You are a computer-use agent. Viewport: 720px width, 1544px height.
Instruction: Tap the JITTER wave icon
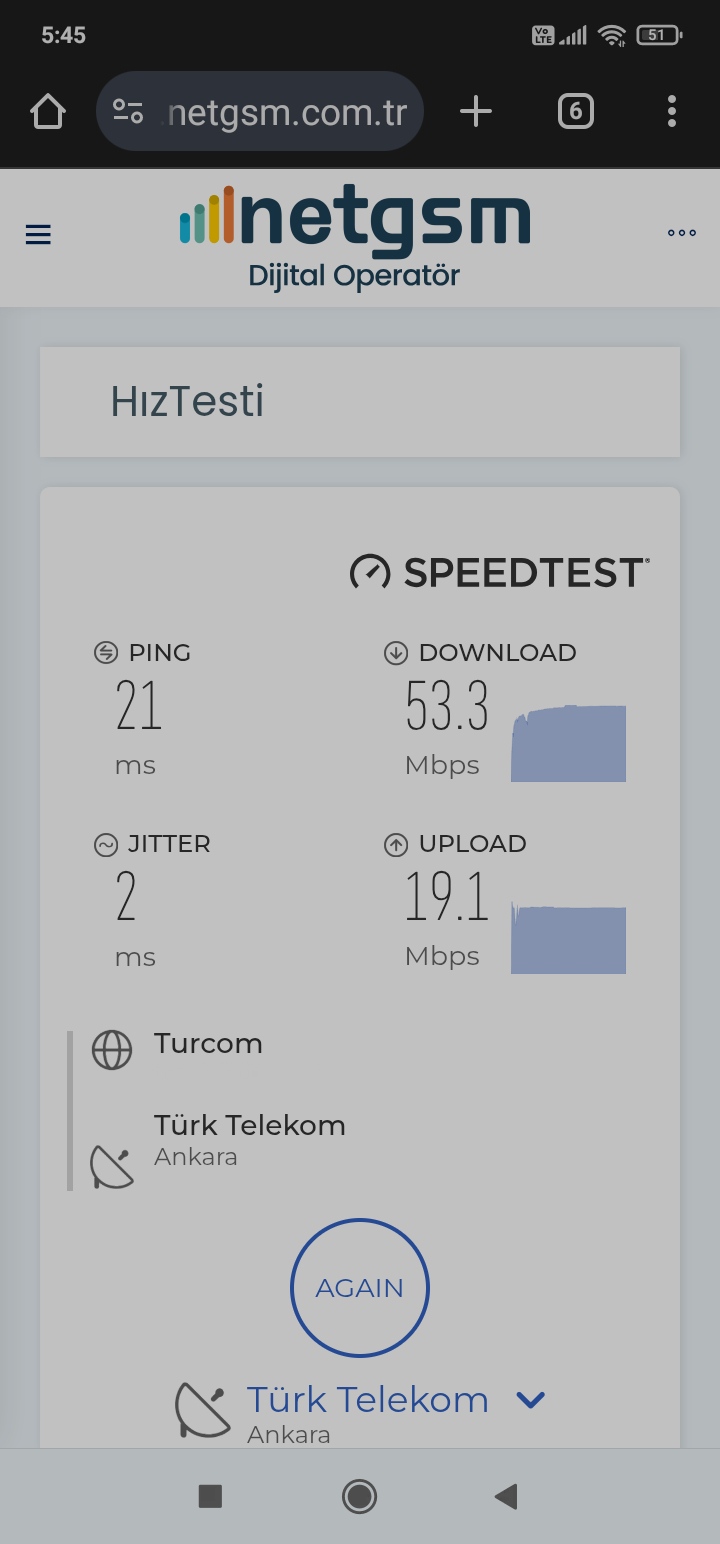105,845
